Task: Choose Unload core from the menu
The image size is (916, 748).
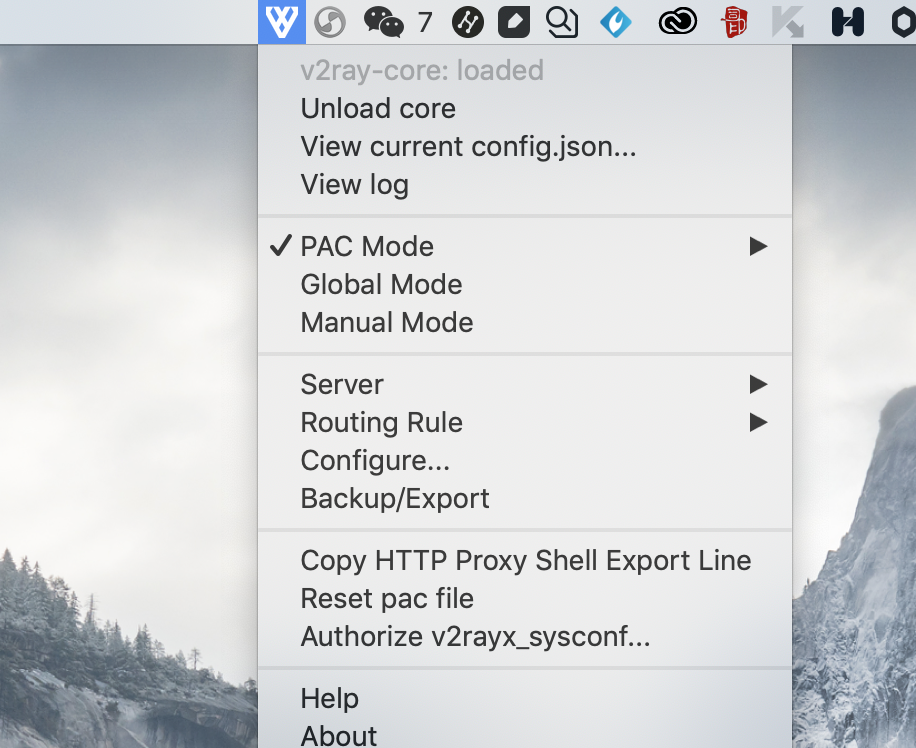Action: (378, 108)
